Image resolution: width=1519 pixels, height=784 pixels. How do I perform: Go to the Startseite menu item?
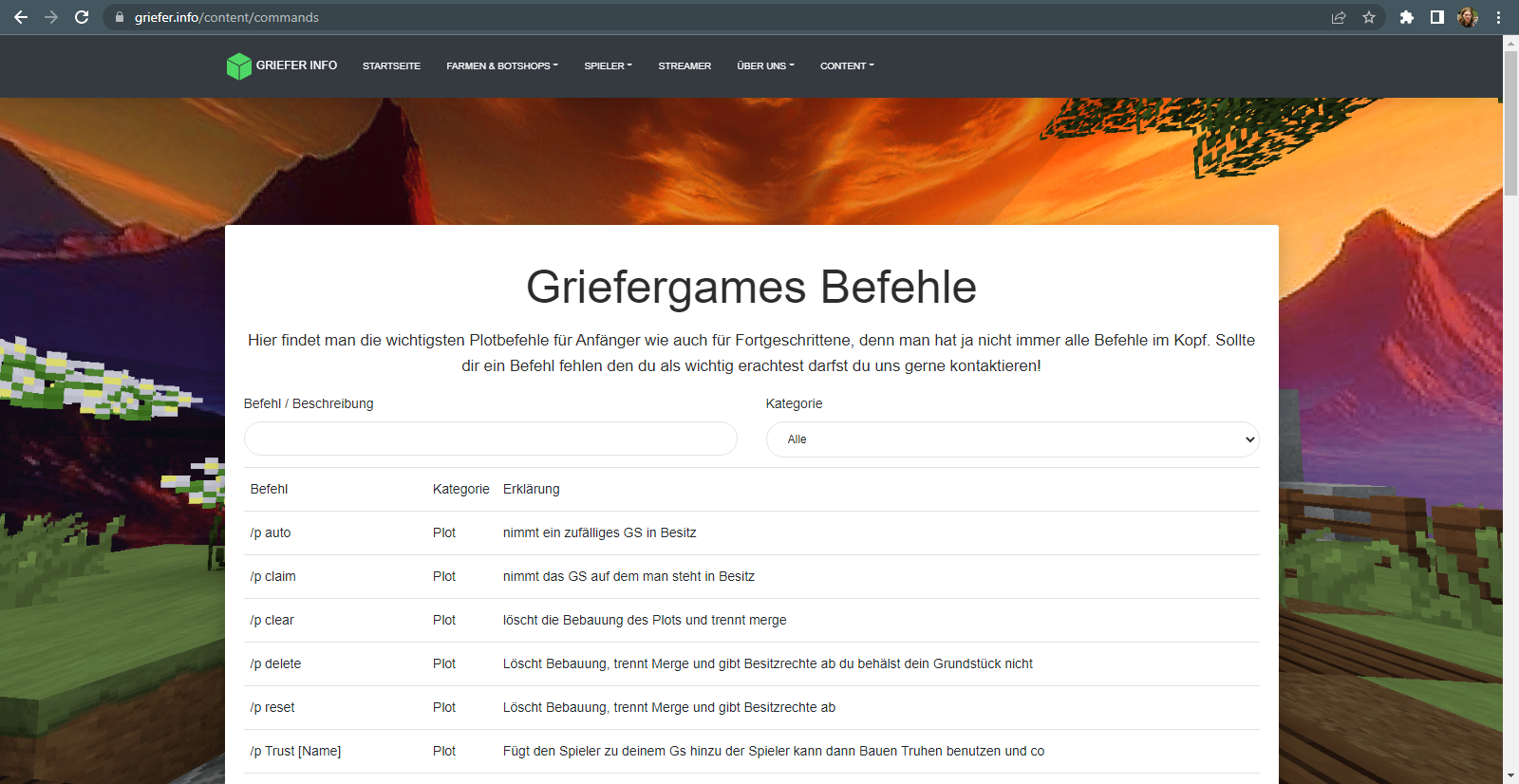click(x=391, y=65)
